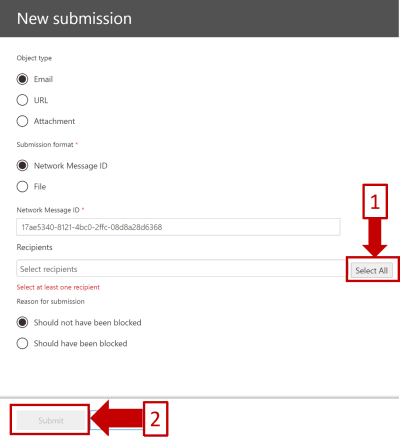The width and height of the screenshot is (400, 446).
Task: Select the Email object type radio button
Action: (22, 79)
